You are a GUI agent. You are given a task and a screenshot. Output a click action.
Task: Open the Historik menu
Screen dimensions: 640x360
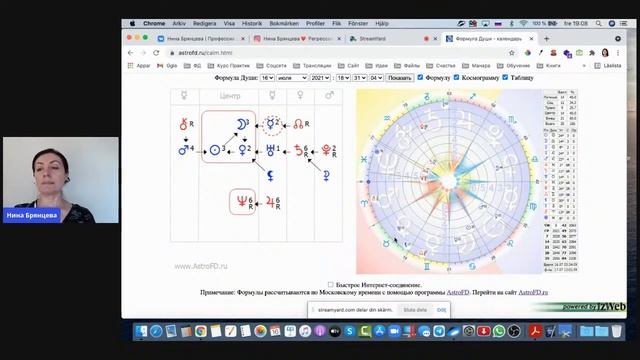coord(252,24)
